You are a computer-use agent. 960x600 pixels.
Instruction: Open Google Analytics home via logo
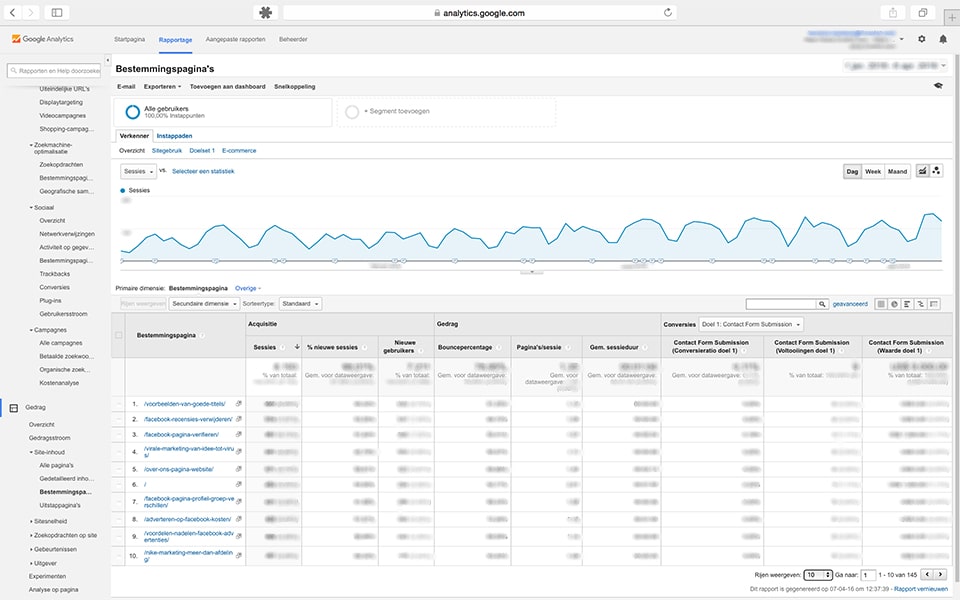pos(43,39)
